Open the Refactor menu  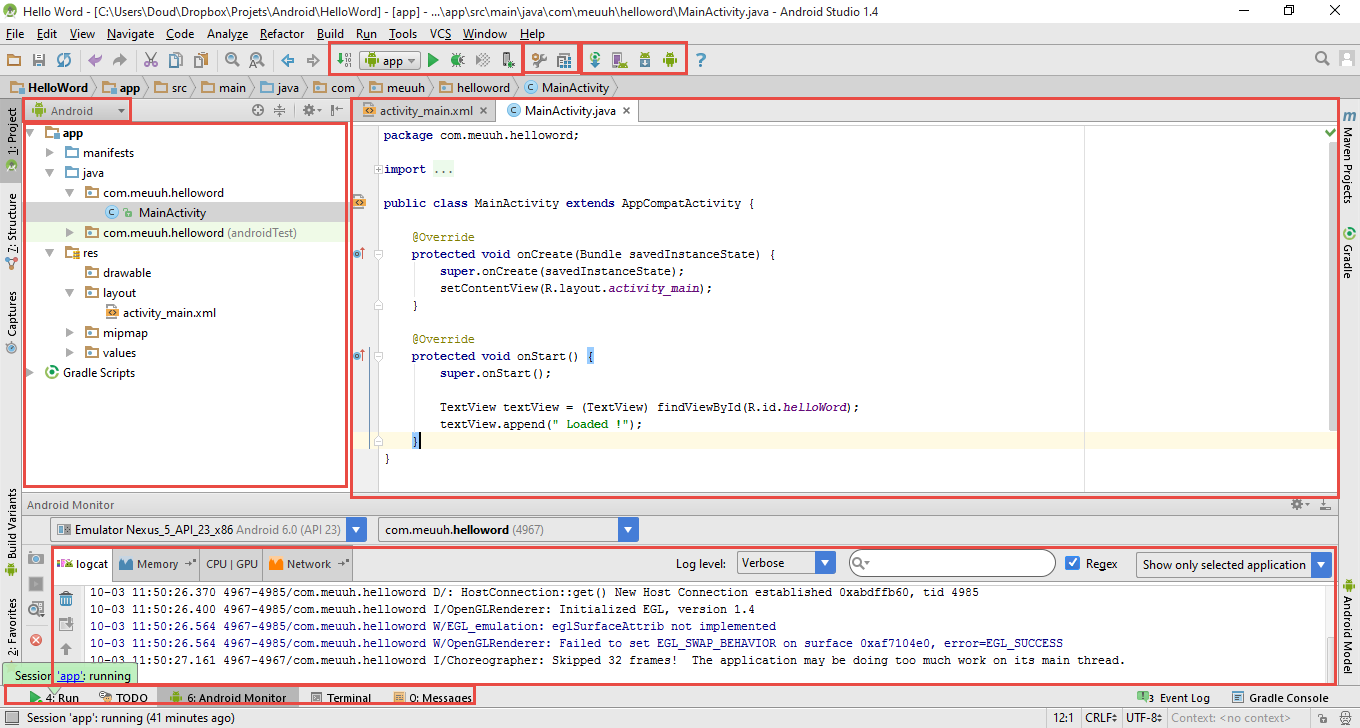click(282, 34)
